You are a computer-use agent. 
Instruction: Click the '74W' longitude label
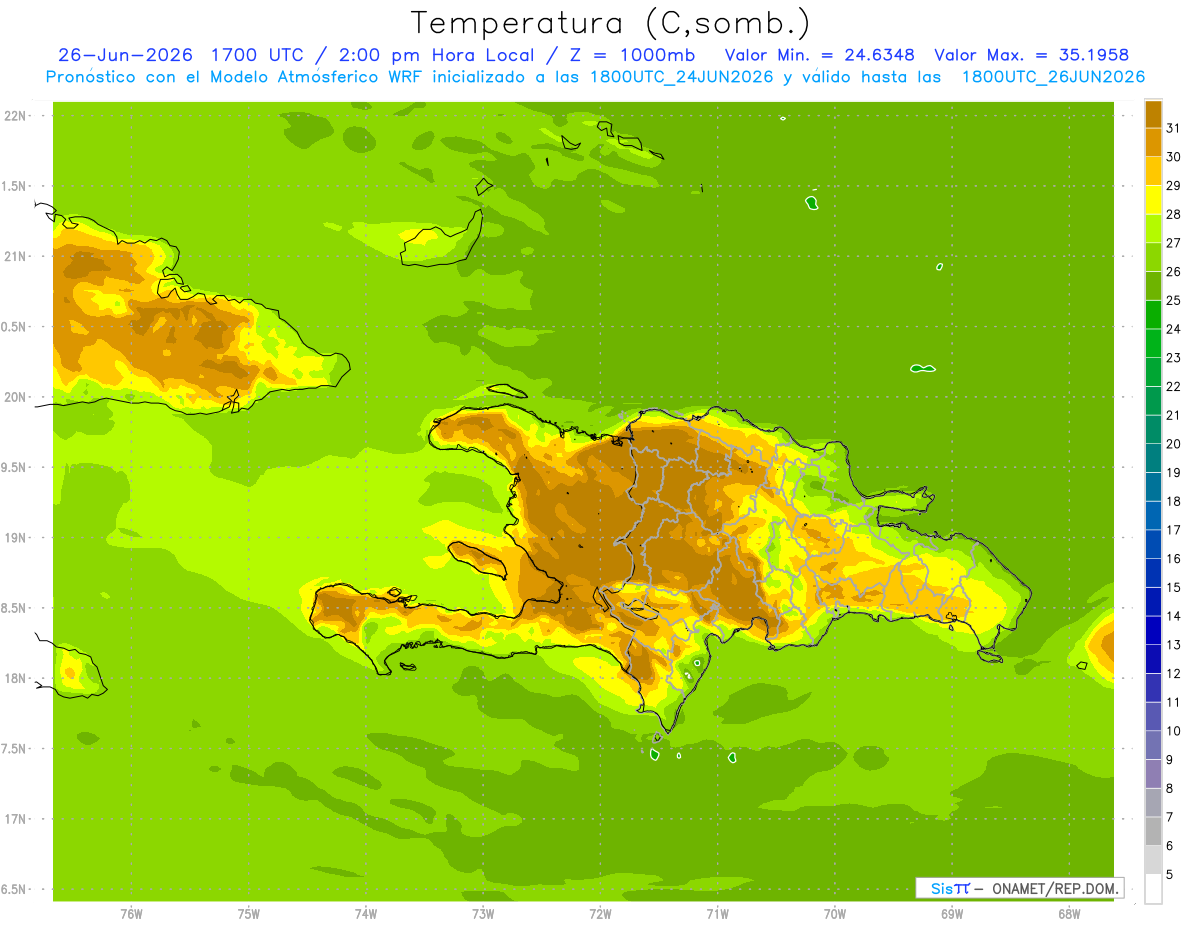[x=366, y=914]
